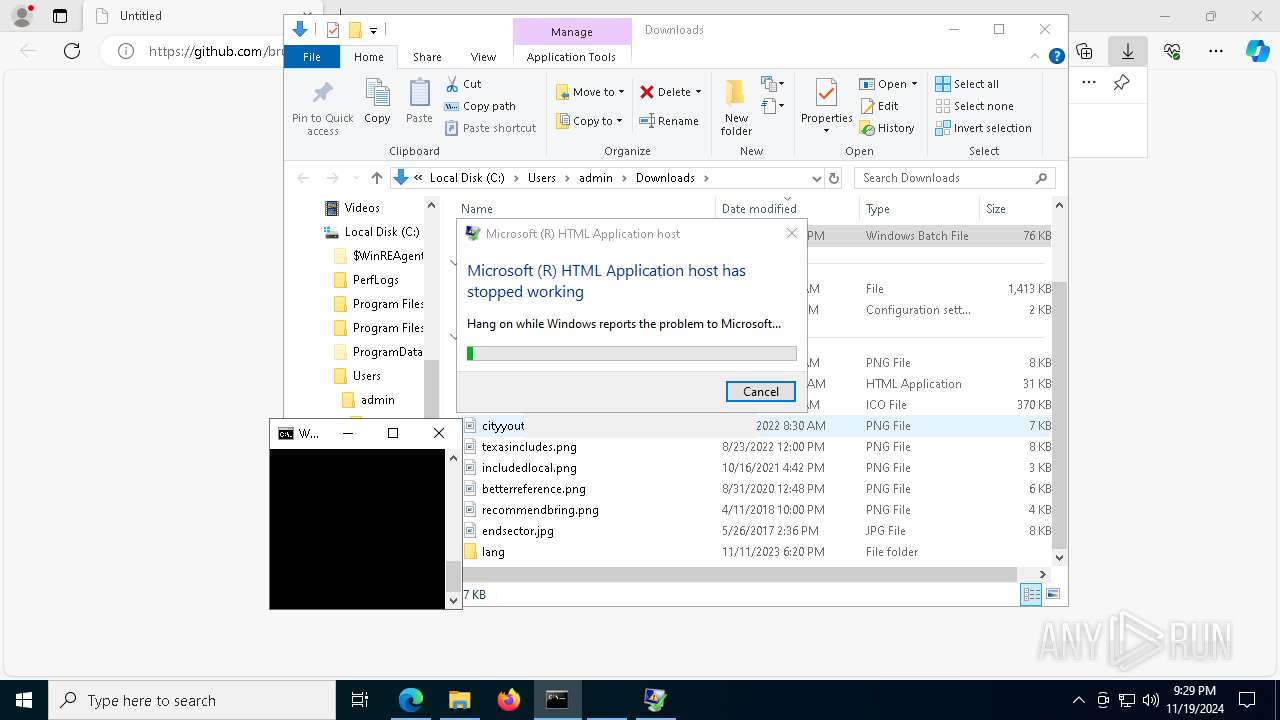Switch to Share ribbon tab
This screenshot has height=720, width=1280.
(x=427, y=57)
